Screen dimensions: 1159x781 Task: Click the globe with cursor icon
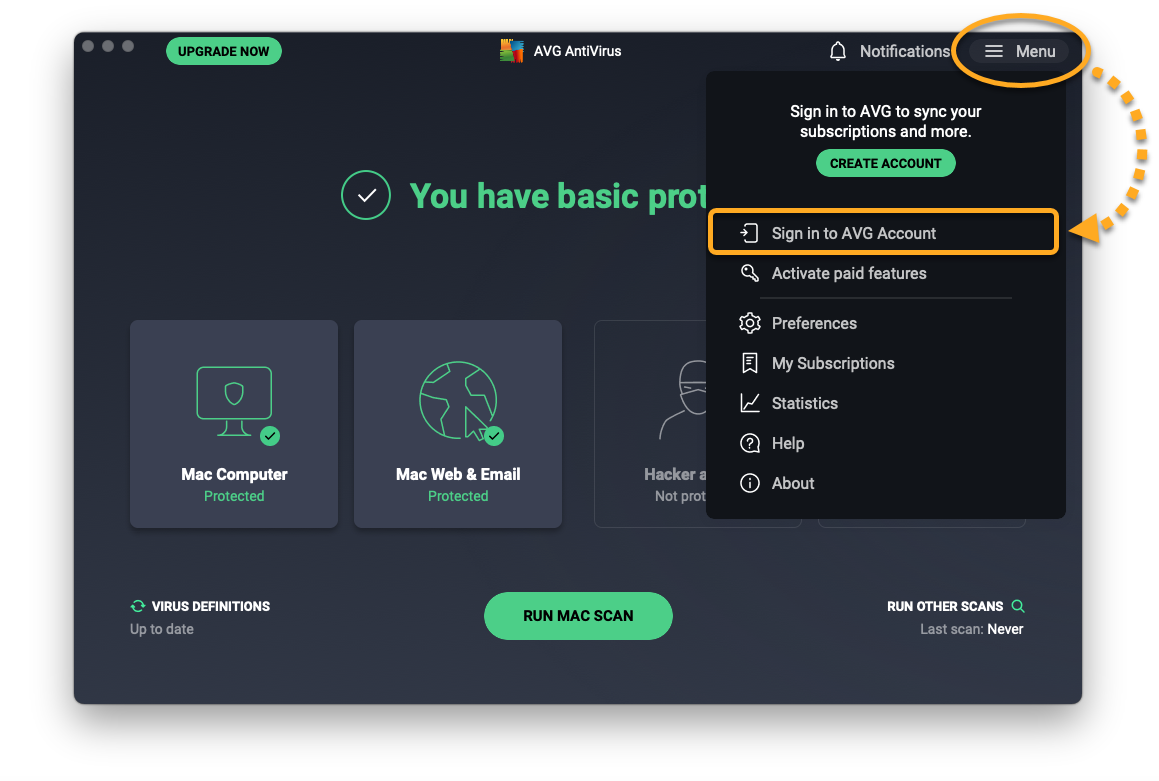tap(458, 401)
